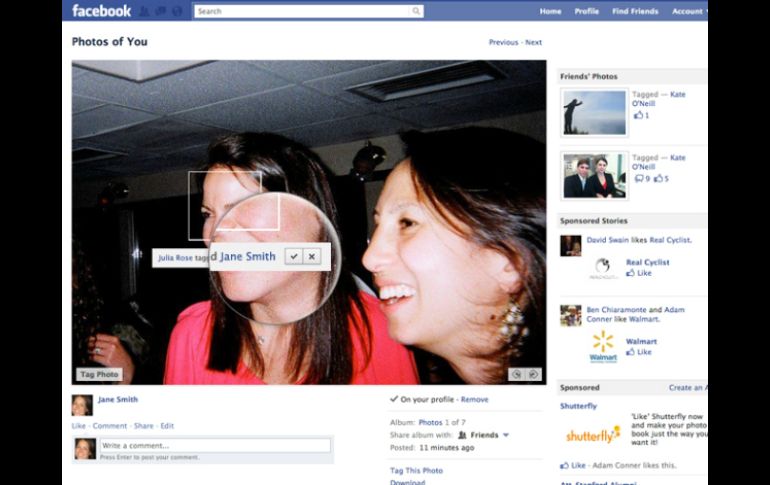Open Find Friends in top navigation
The image size is (770, 485).
click(x=634, y=11)
